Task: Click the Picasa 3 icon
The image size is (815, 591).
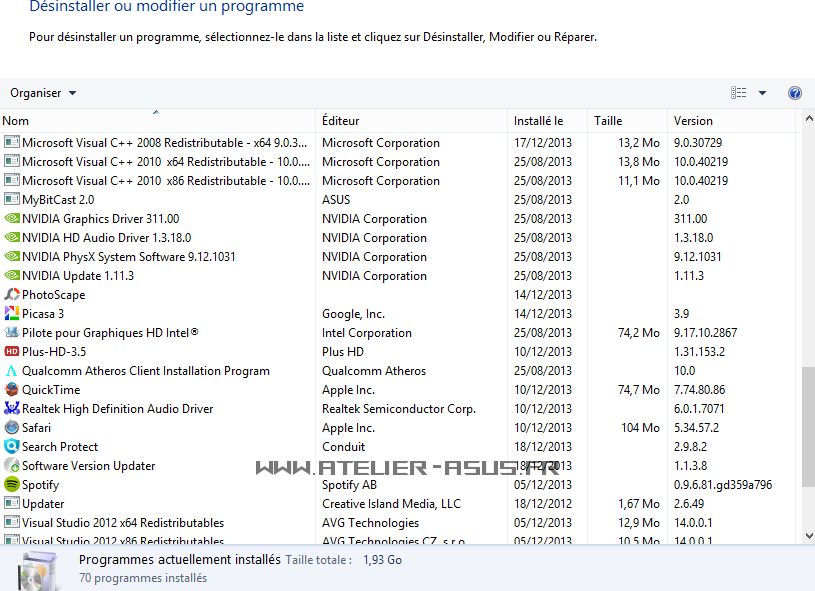Action: click(12, 314)
